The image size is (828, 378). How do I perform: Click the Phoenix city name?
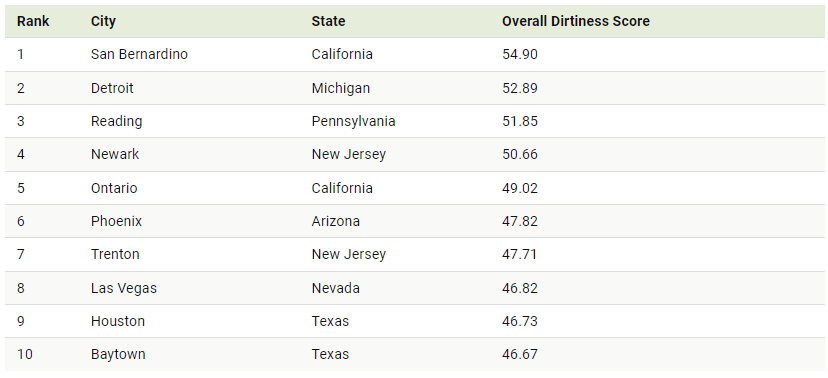click(116, 221)
